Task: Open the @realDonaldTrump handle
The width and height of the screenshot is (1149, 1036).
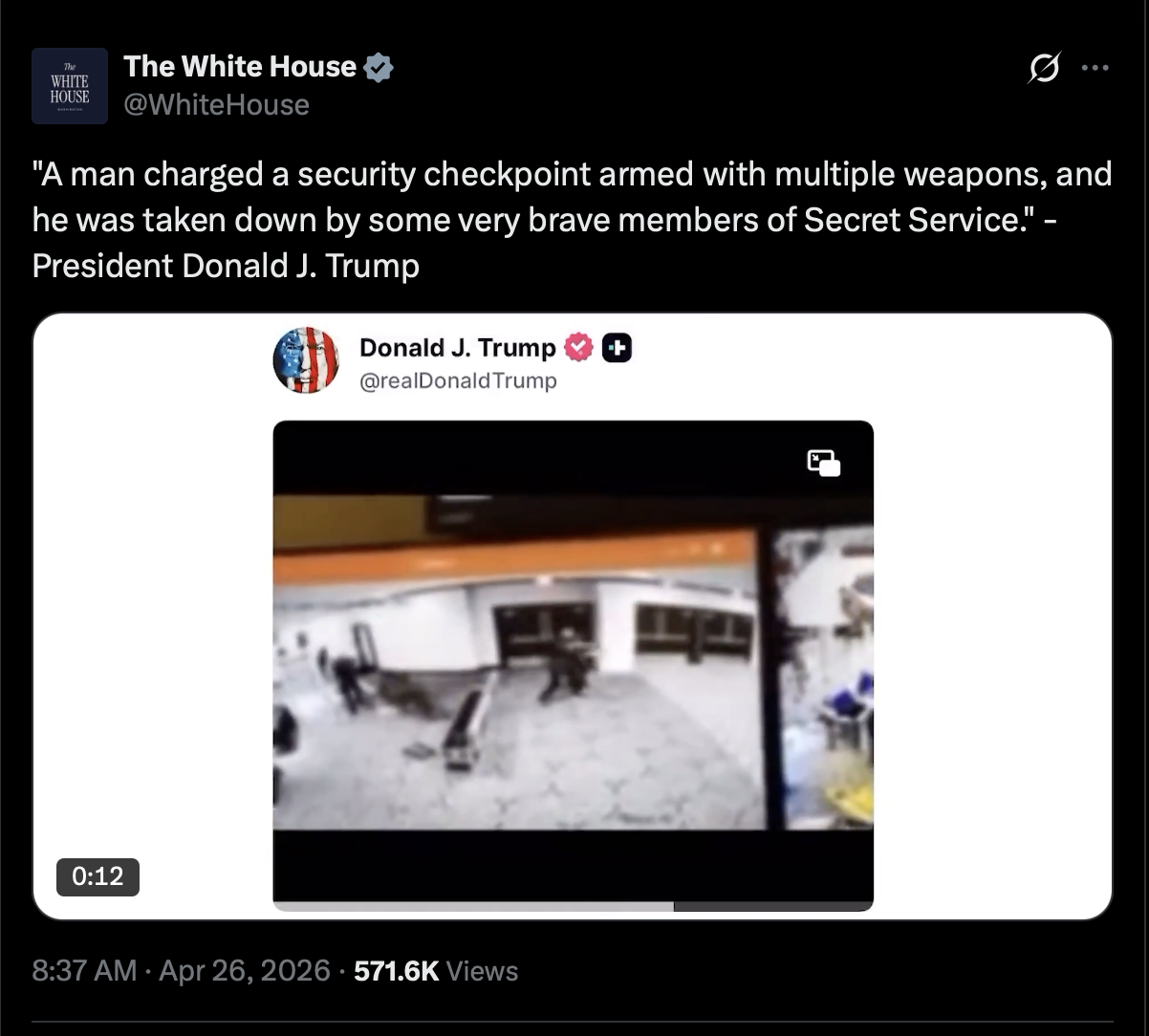Action: (457, 381)
